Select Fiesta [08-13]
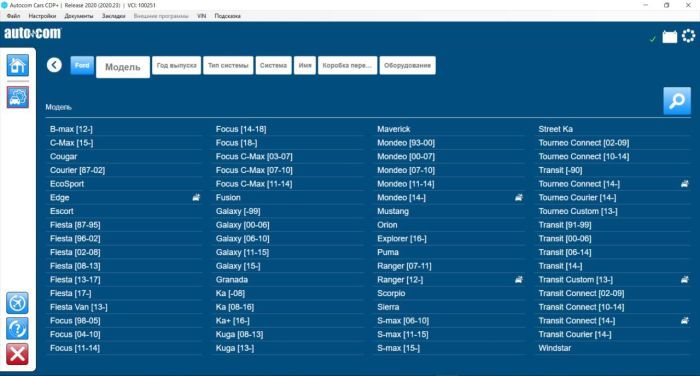 click(x=75, y=266)
